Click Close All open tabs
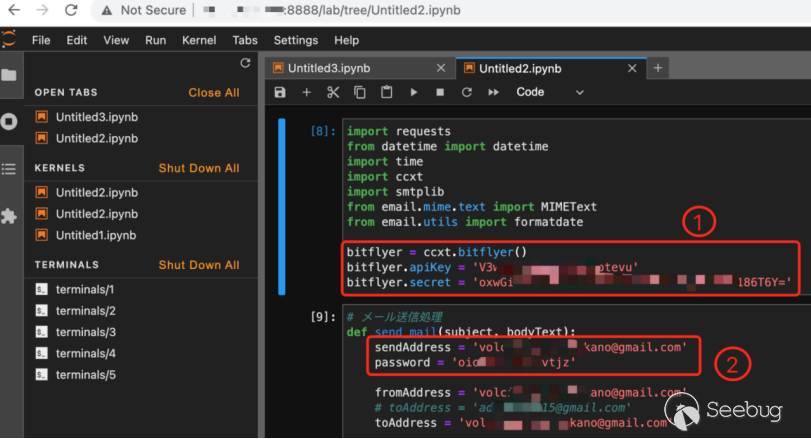 (x=214, y=93)
